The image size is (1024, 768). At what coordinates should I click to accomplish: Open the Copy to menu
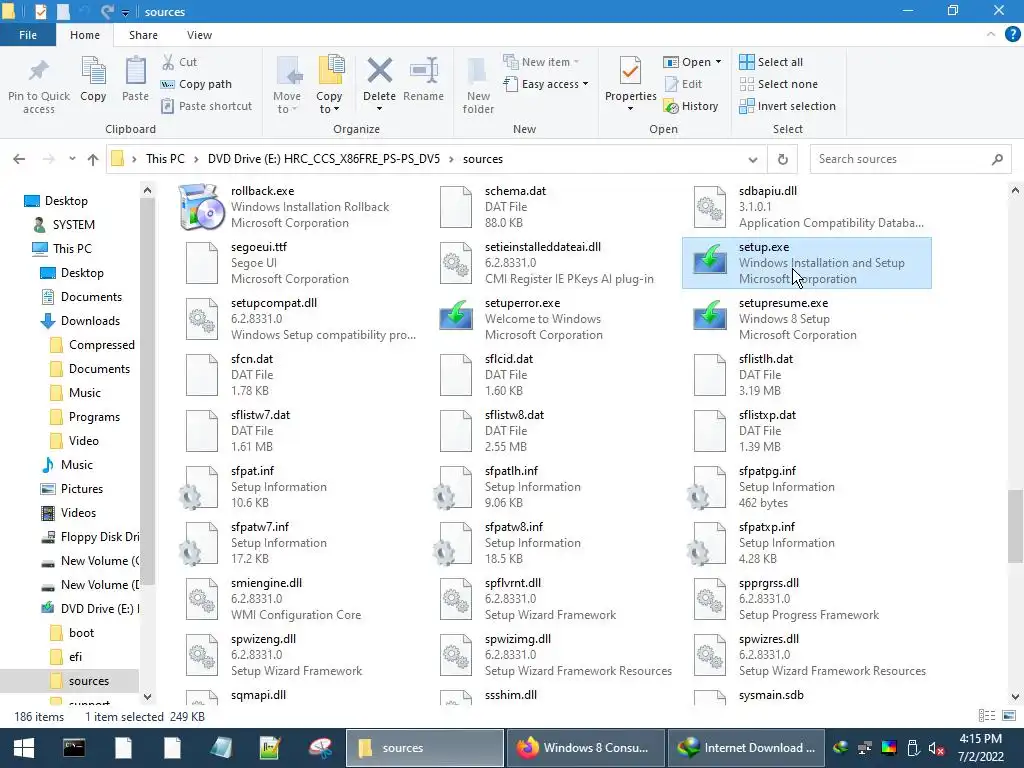click(329, 86)
